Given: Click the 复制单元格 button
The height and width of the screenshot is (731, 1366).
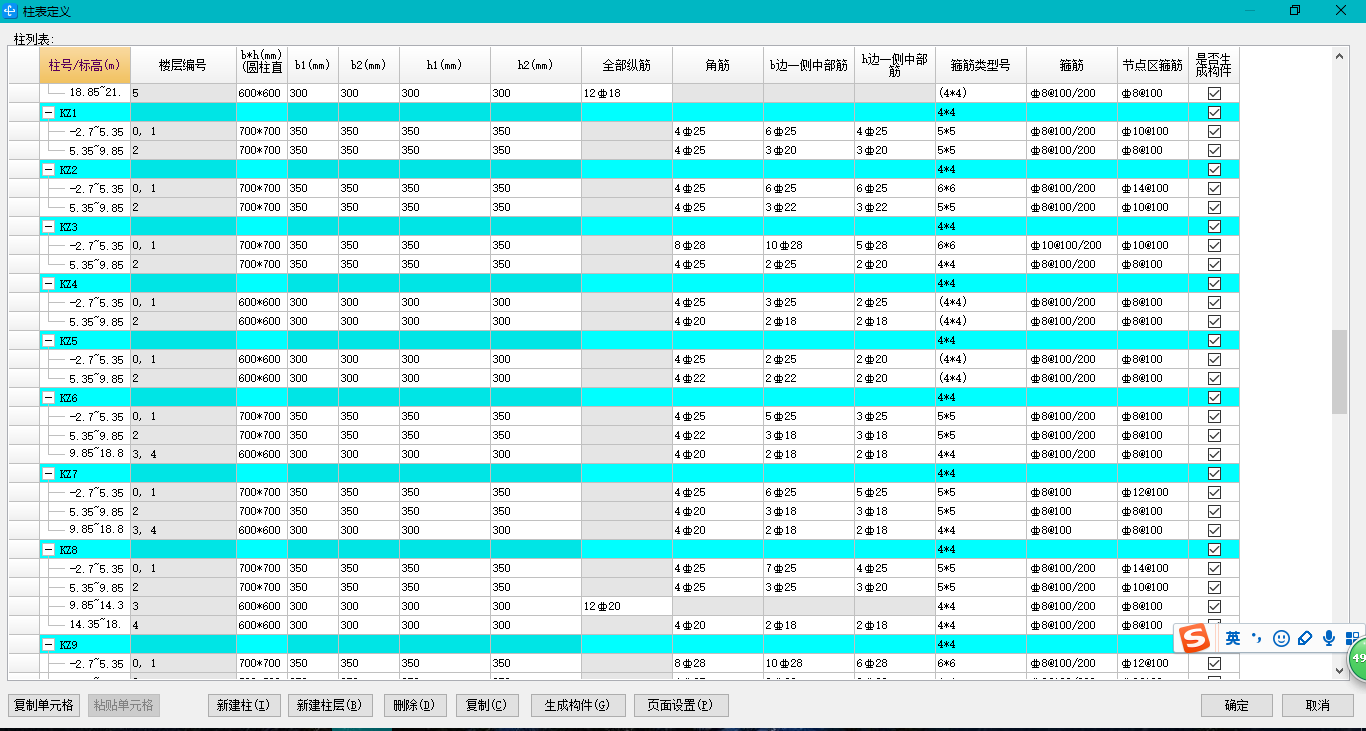Looking at the screenshot, I should (x=44, y=705).
